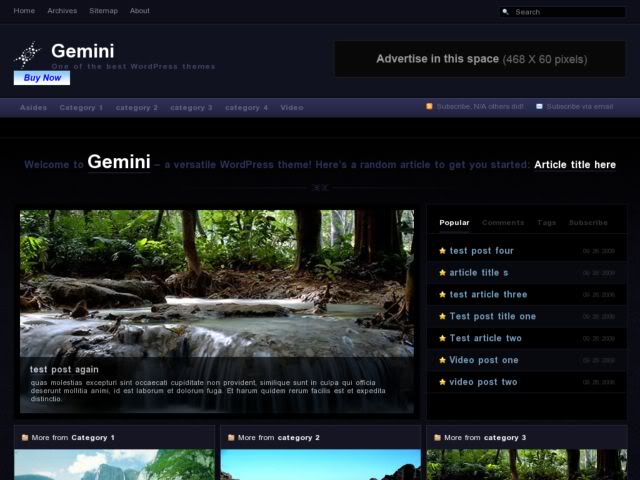Click the search magnifier icon

[506, 12]
